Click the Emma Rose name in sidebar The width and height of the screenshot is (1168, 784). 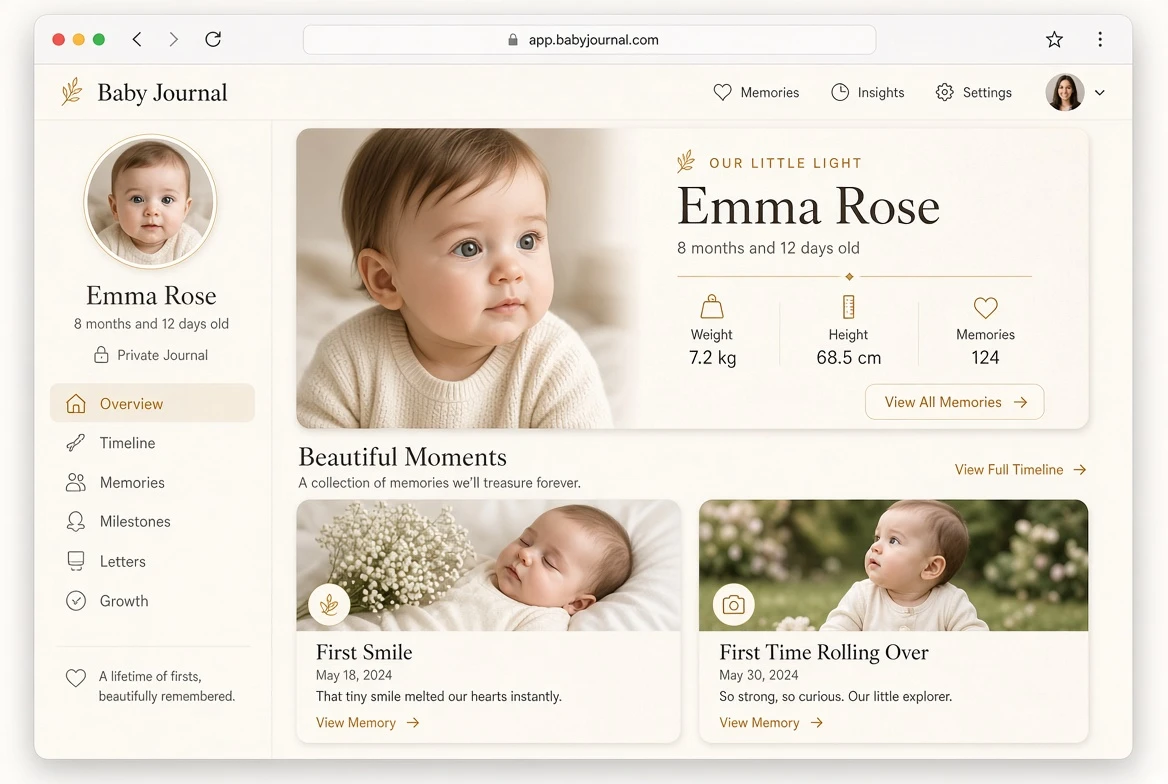click(x=151, y=296)
